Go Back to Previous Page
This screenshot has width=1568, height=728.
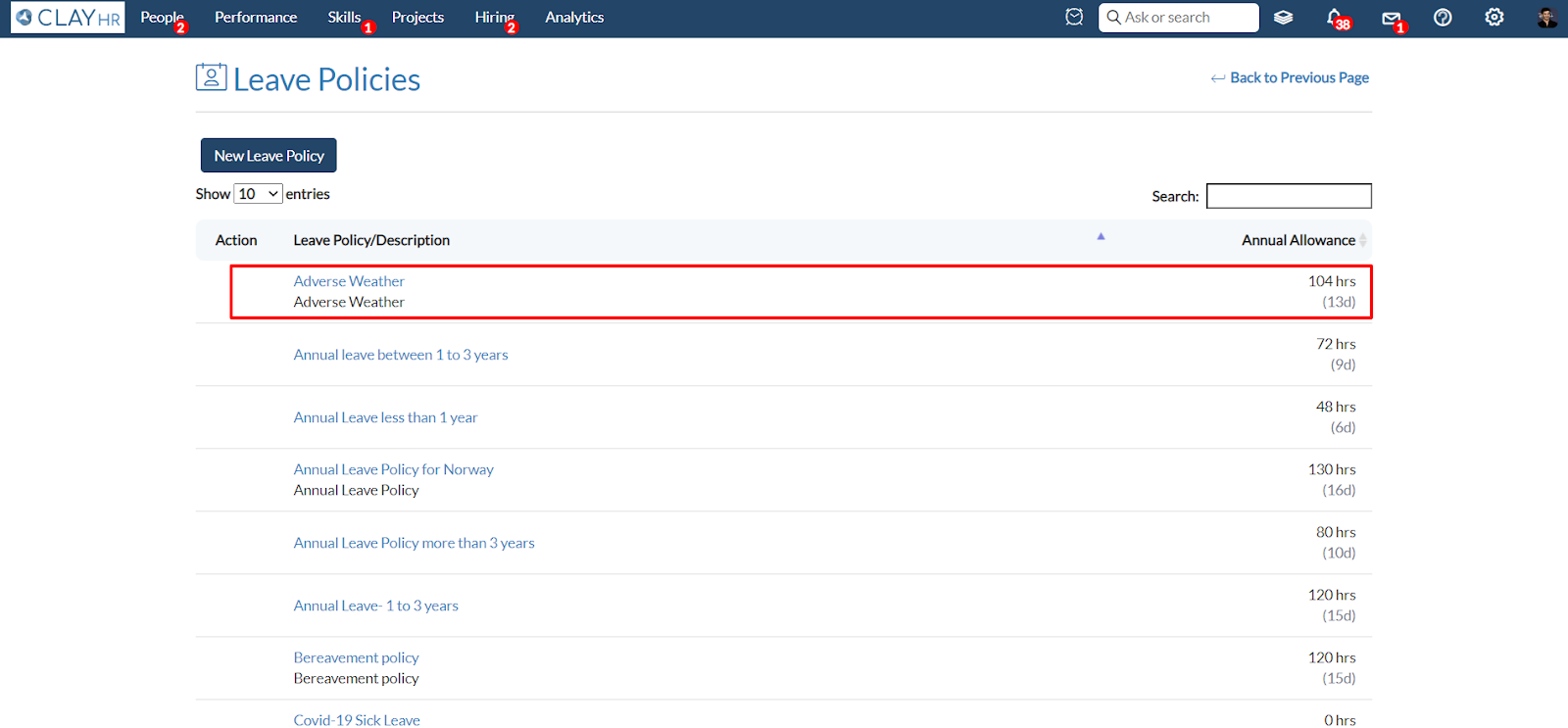click(1290, 77)
